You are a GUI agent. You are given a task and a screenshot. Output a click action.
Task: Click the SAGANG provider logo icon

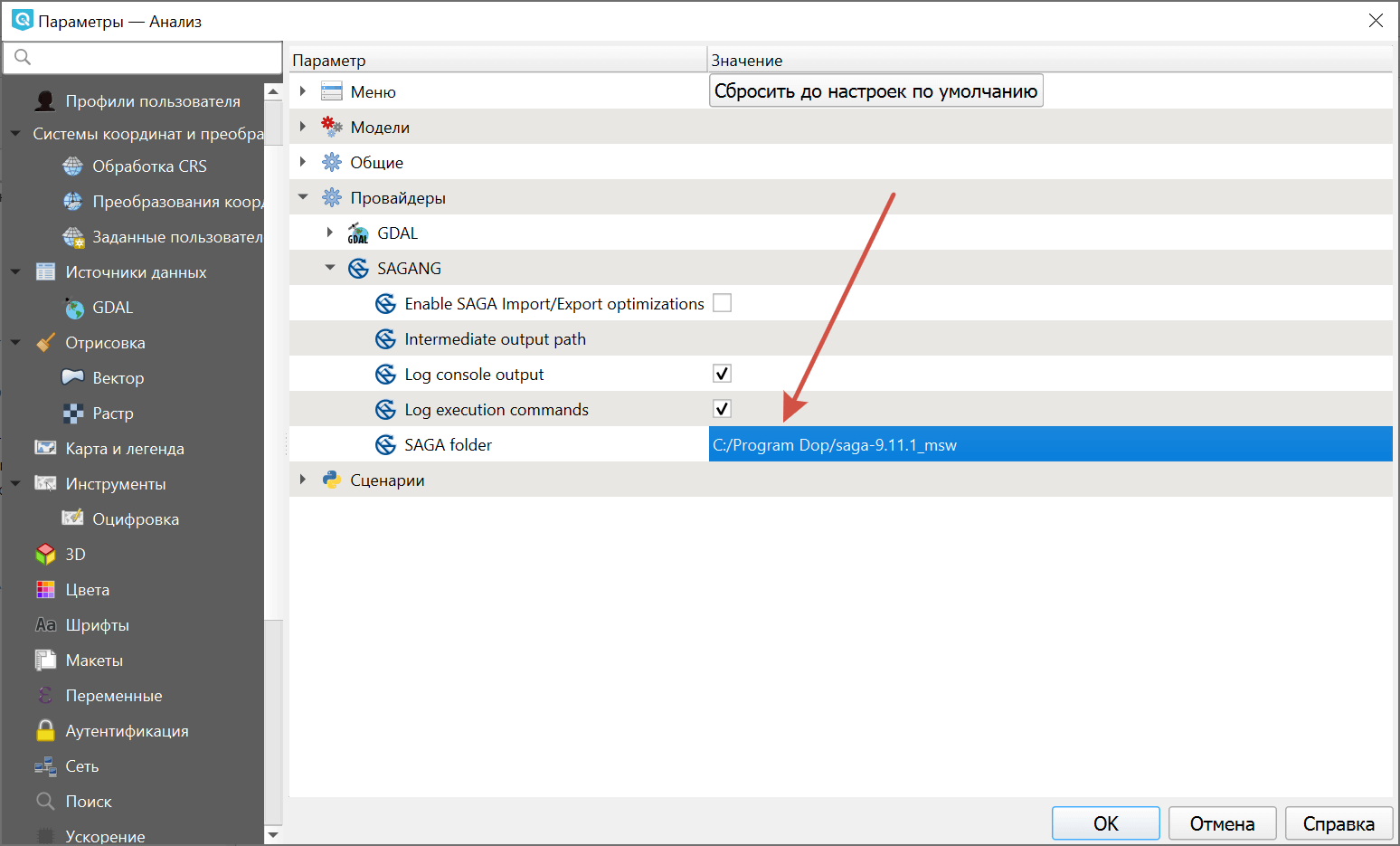tap(358, 269)
